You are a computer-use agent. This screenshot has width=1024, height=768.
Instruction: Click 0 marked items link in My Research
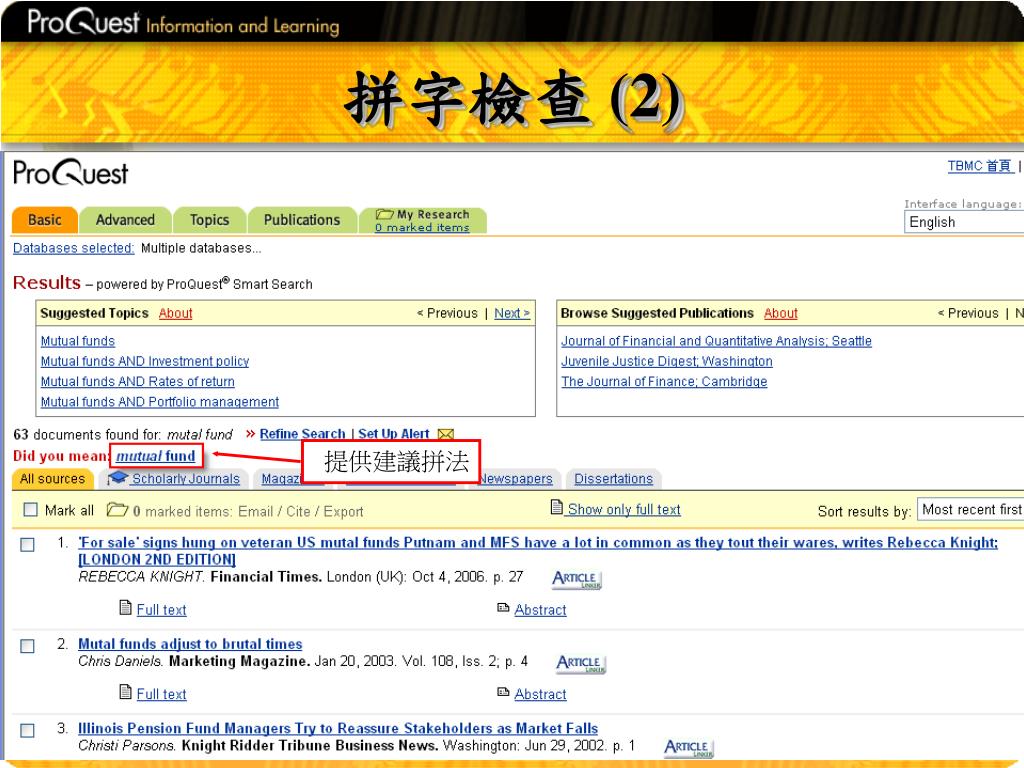tap(422, 227)
